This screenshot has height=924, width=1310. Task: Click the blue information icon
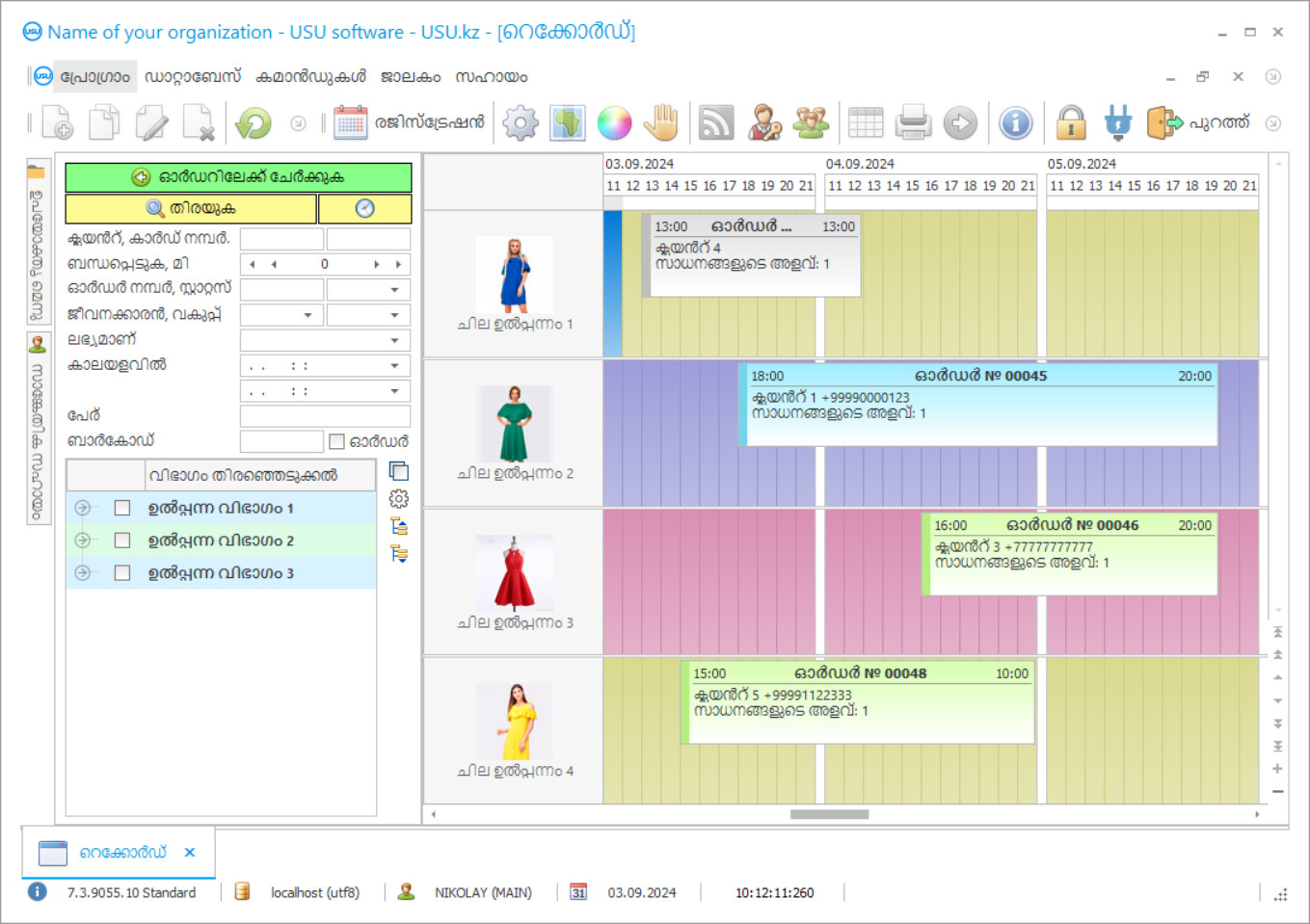click(x=1016, y=123)
